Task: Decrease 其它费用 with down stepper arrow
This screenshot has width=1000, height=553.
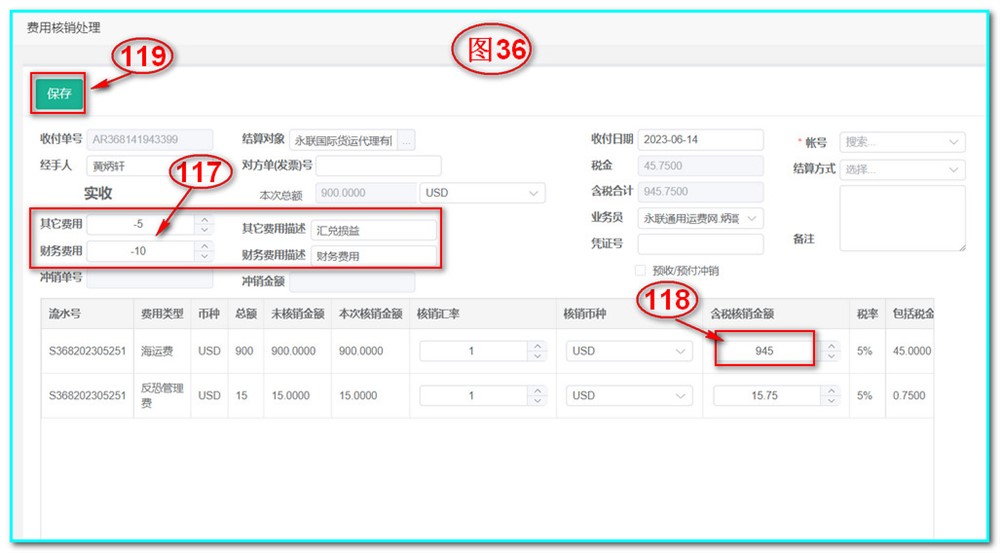Action: 204,230
